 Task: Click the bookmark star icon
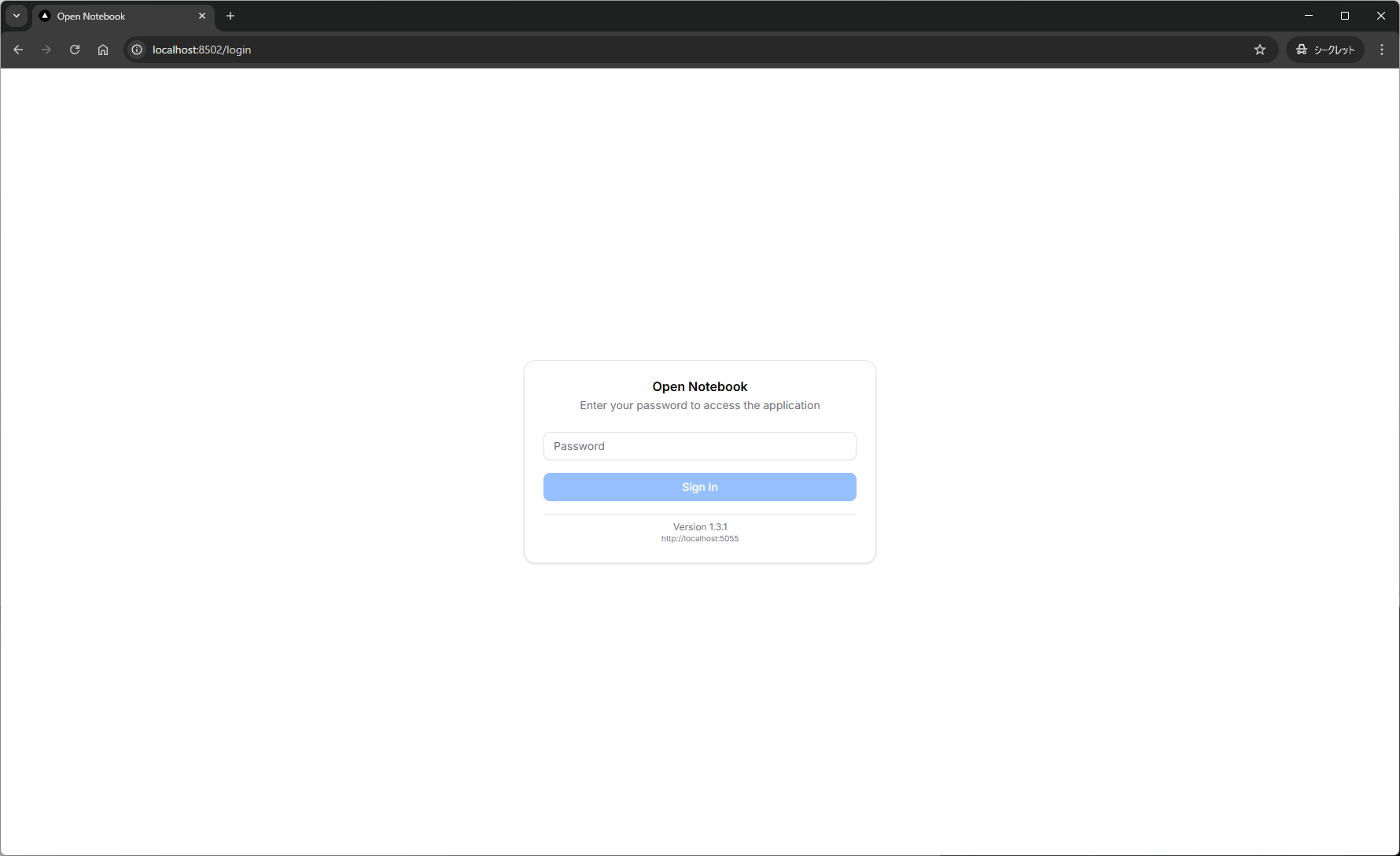[x=1260, y=49]
